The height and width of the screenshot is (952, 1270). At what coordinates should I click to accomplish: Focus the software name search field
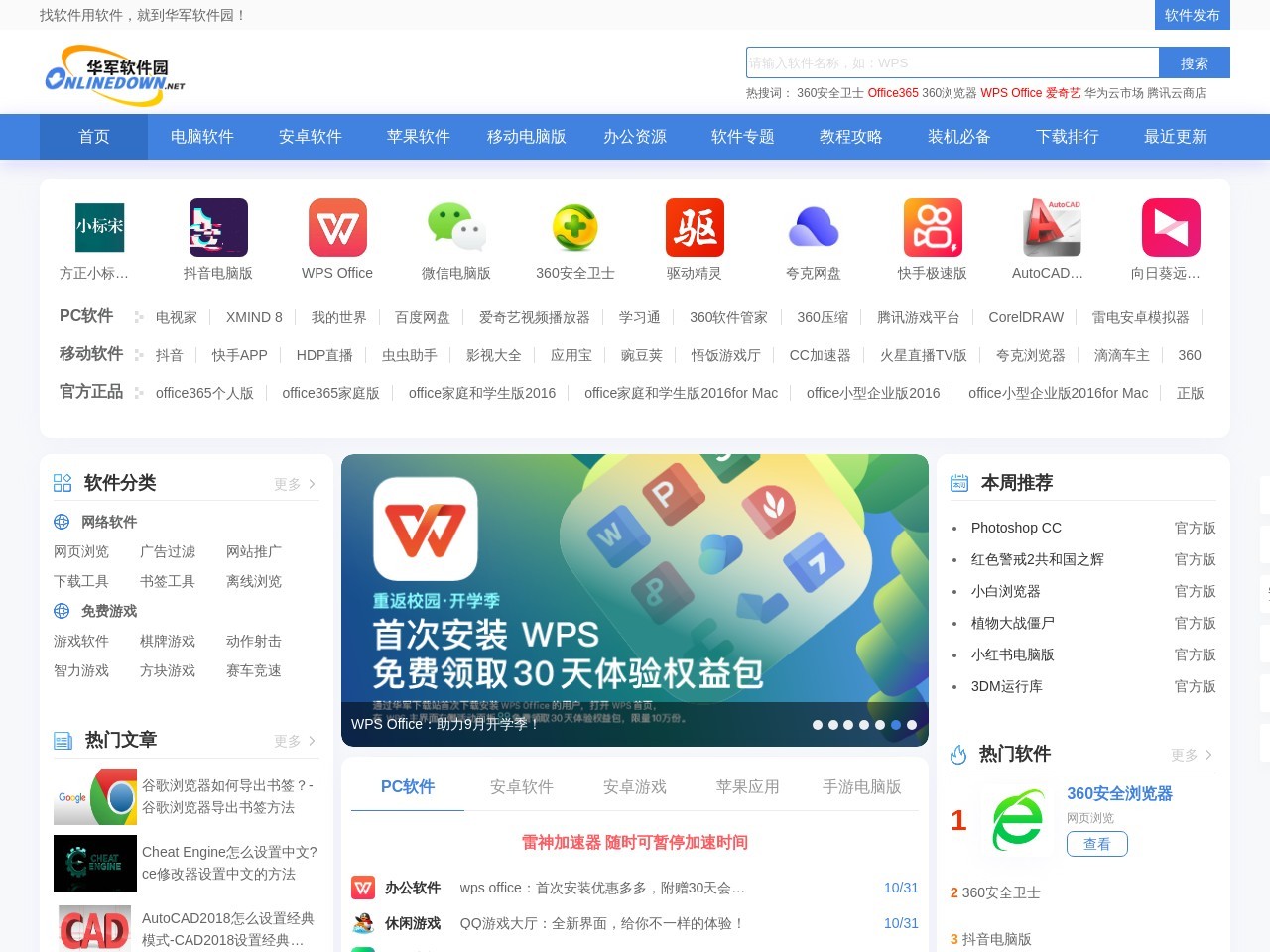pos(952,62)
